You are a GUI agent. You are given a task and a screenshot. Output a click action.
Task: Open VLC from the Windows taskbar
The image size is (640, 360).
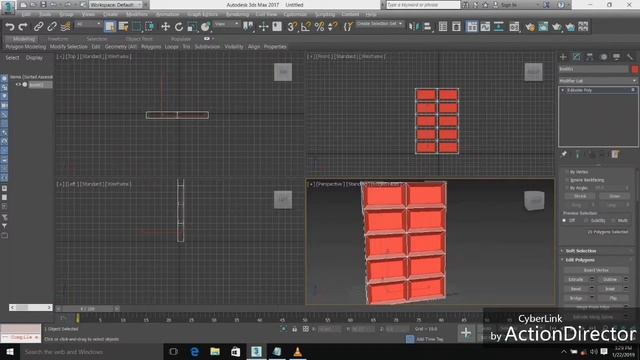pyautogui.click(x=298, y=351)
